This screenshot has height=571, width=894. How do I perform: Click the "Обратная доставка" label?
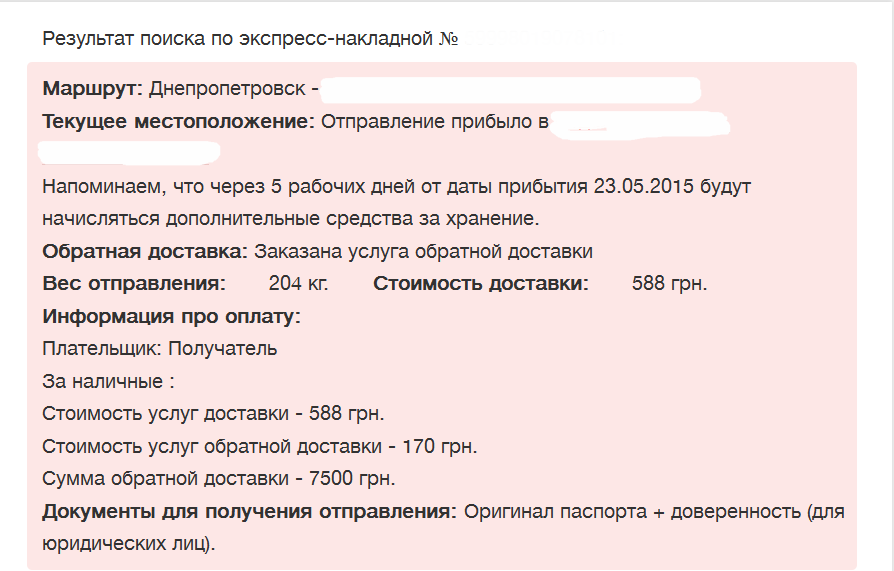(x=144, y=251)
